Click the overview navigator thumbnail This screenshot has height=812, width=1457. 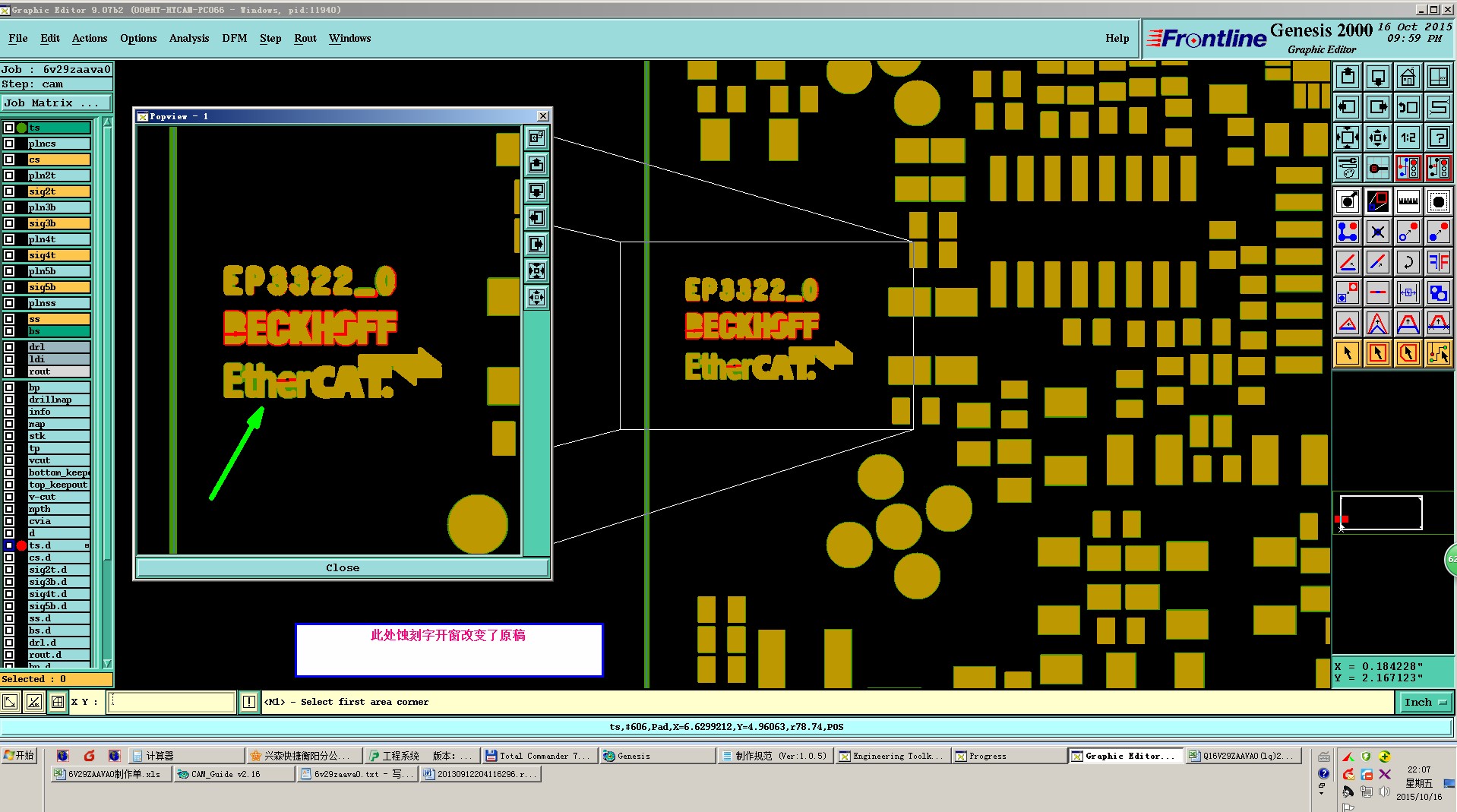click(x=1381, y=513)
